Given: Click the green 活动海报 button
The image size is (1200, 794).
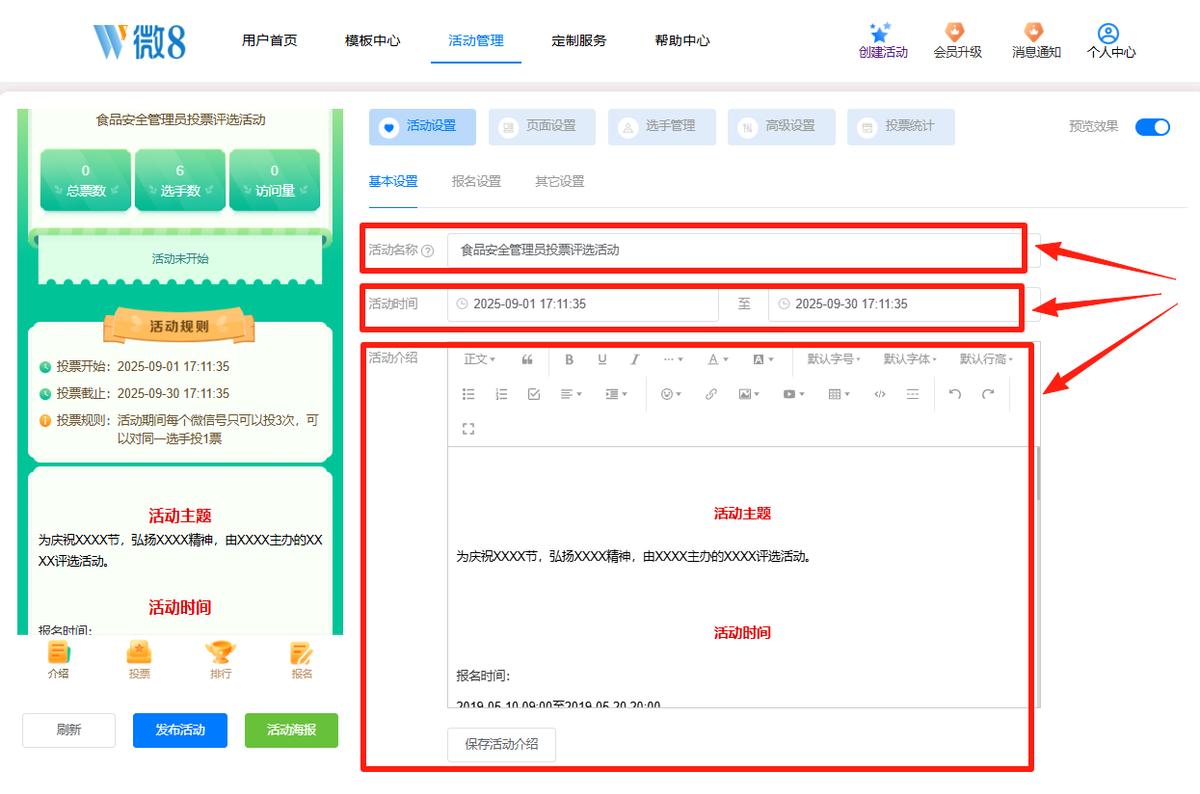Looking at the screenshot, I should tap(292, 730).
